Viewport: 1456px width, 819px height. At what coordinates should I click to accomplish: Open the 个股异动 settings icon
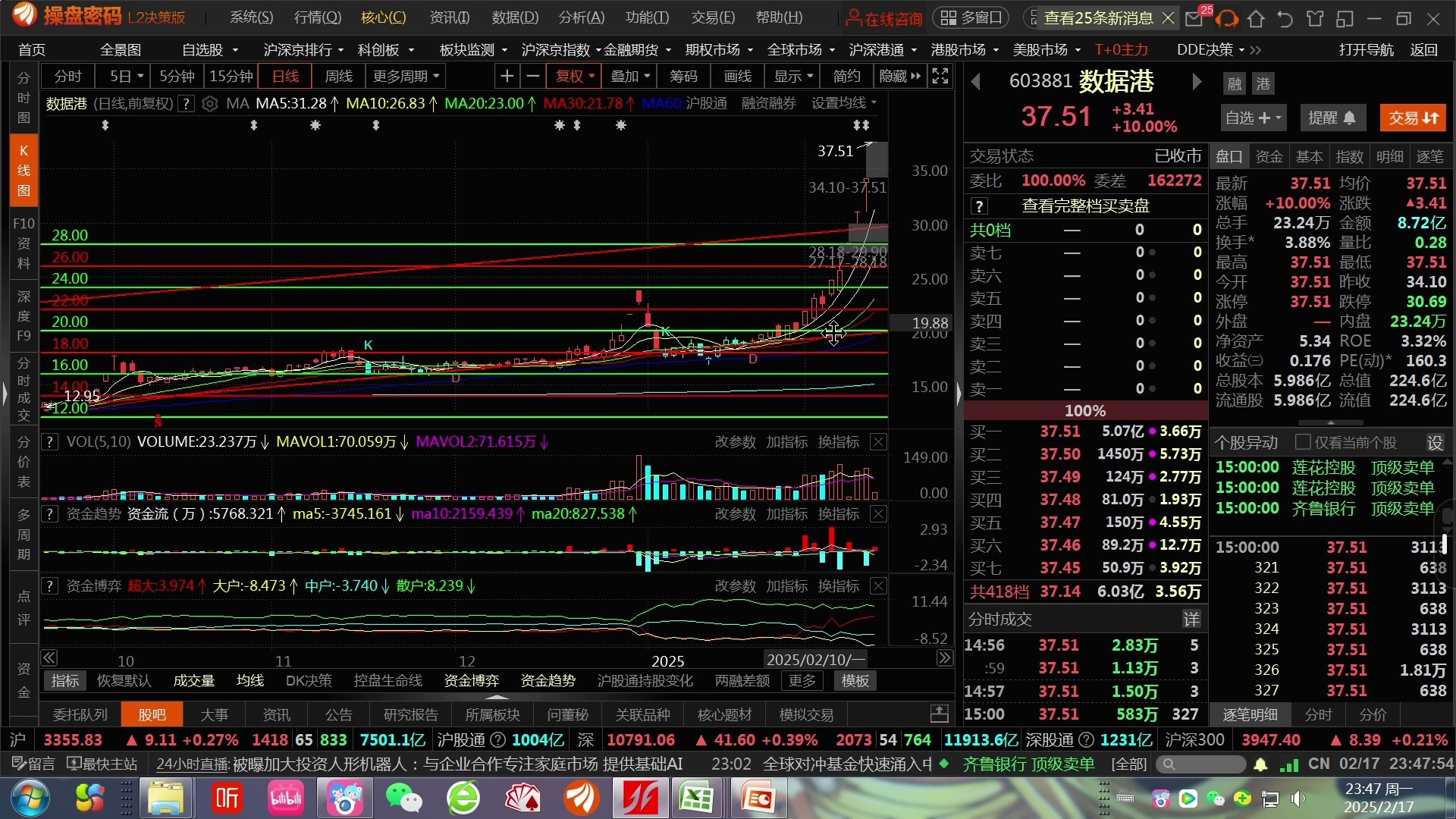[x=1435, y=443]
